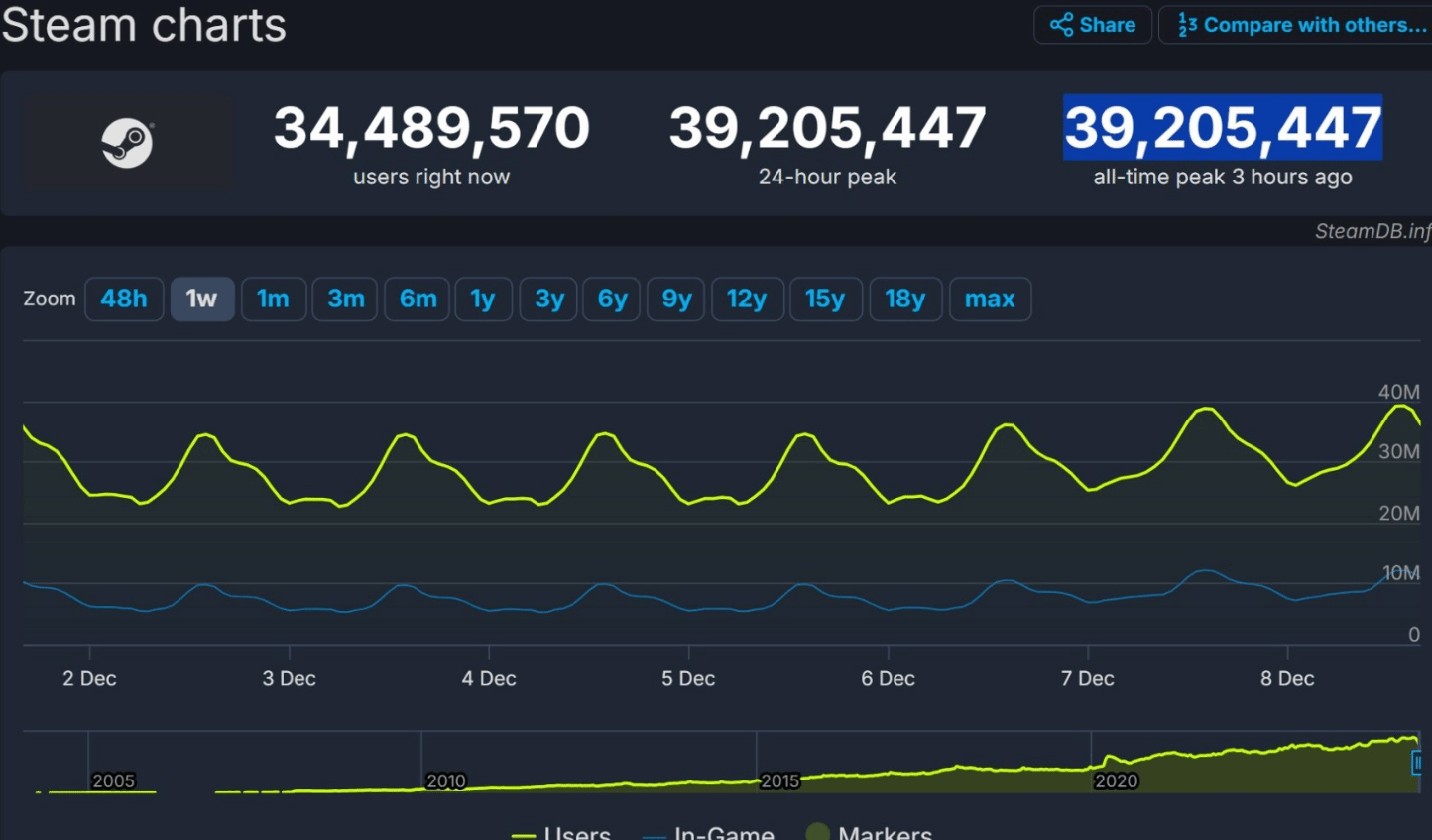
Task: Open Compare with others option
Action: click(x=1301, y=25)
